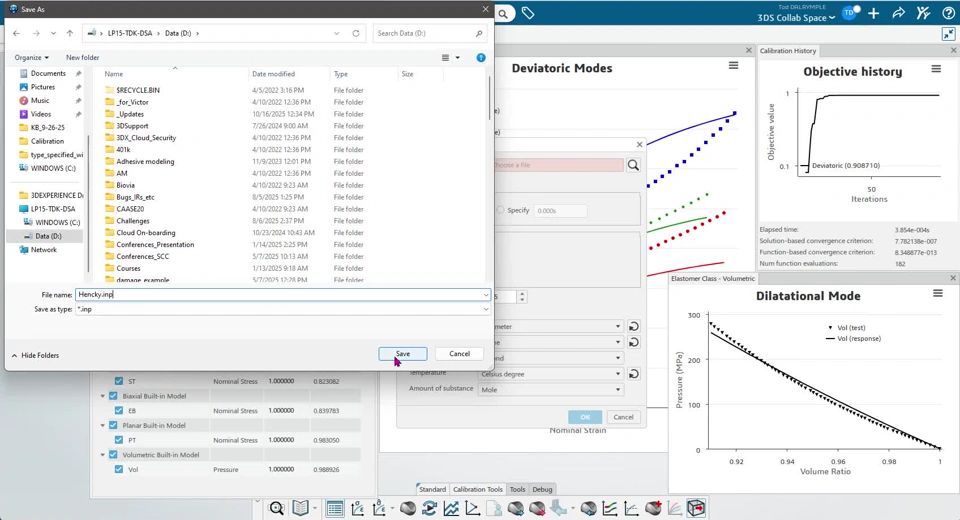Toggle the Biaxial Built-in Model checkbox
This screenshot has height=520, width=960.
113,396
